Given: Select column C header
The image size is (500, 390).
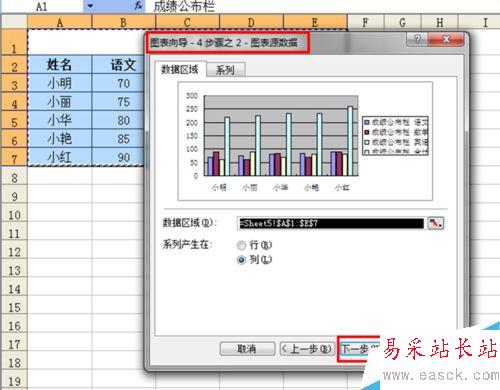Looking at the screenshot, I should pyautogui.click(x=187, y=22).
